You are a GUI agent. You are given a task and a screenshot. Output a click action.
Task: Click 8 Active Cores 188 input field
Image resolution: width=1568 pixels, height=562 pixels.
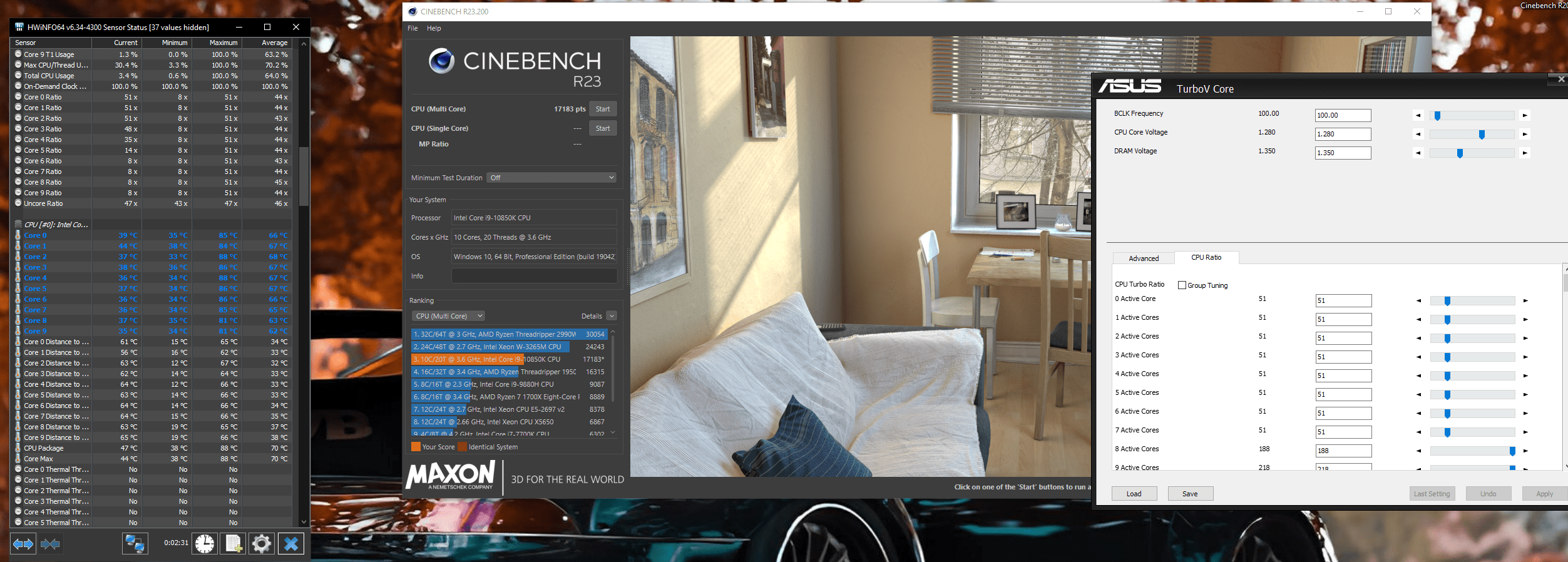[x=1343, y=451]
